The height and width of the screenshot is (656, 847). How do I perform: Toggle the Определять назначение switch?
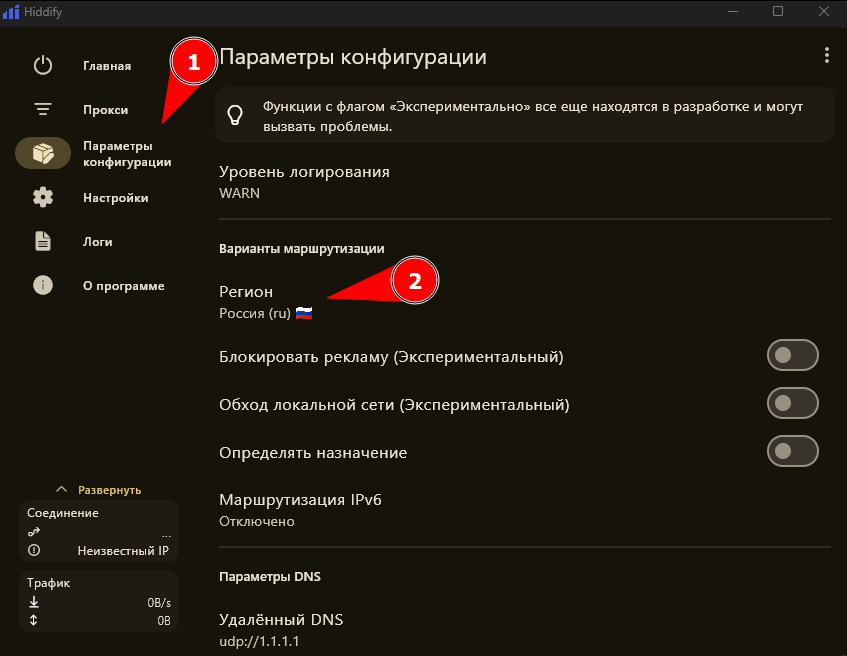pos(792,451)
